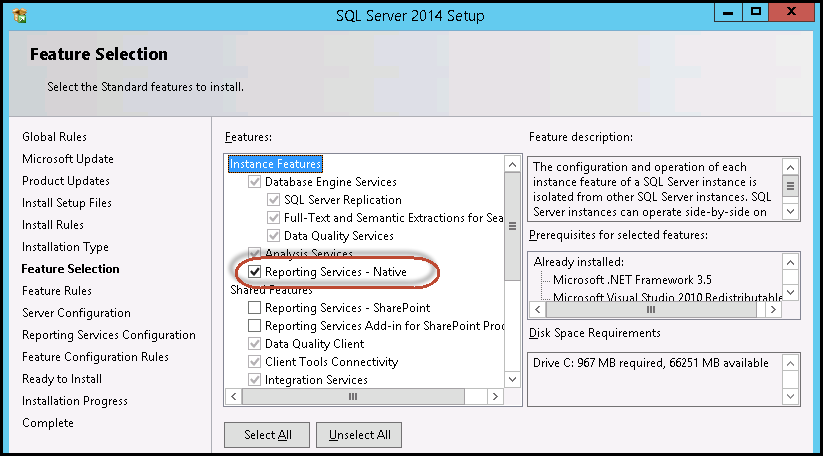
Task: Minimize the SQL Server 2014 Setup window
Action: point(728,13)
